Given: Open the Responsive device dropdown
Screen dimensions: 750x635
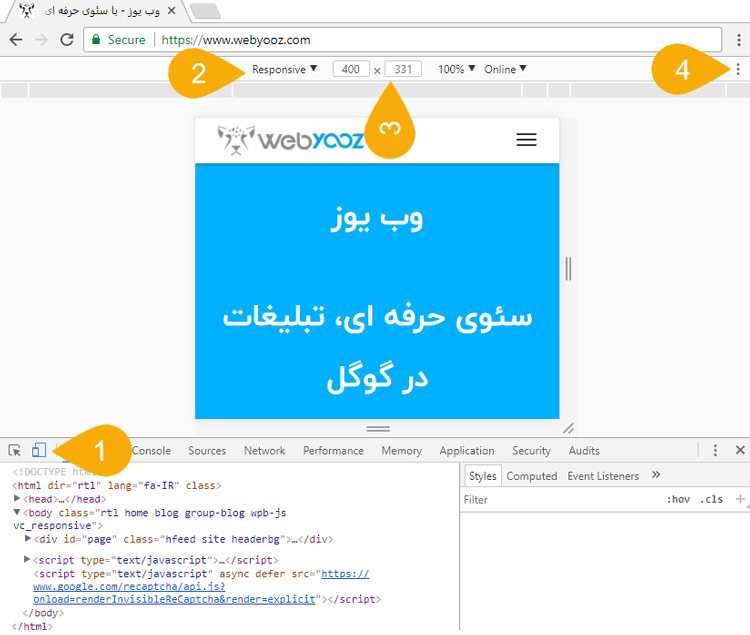Looking at the screenshot, I should (x=285, y=69).
